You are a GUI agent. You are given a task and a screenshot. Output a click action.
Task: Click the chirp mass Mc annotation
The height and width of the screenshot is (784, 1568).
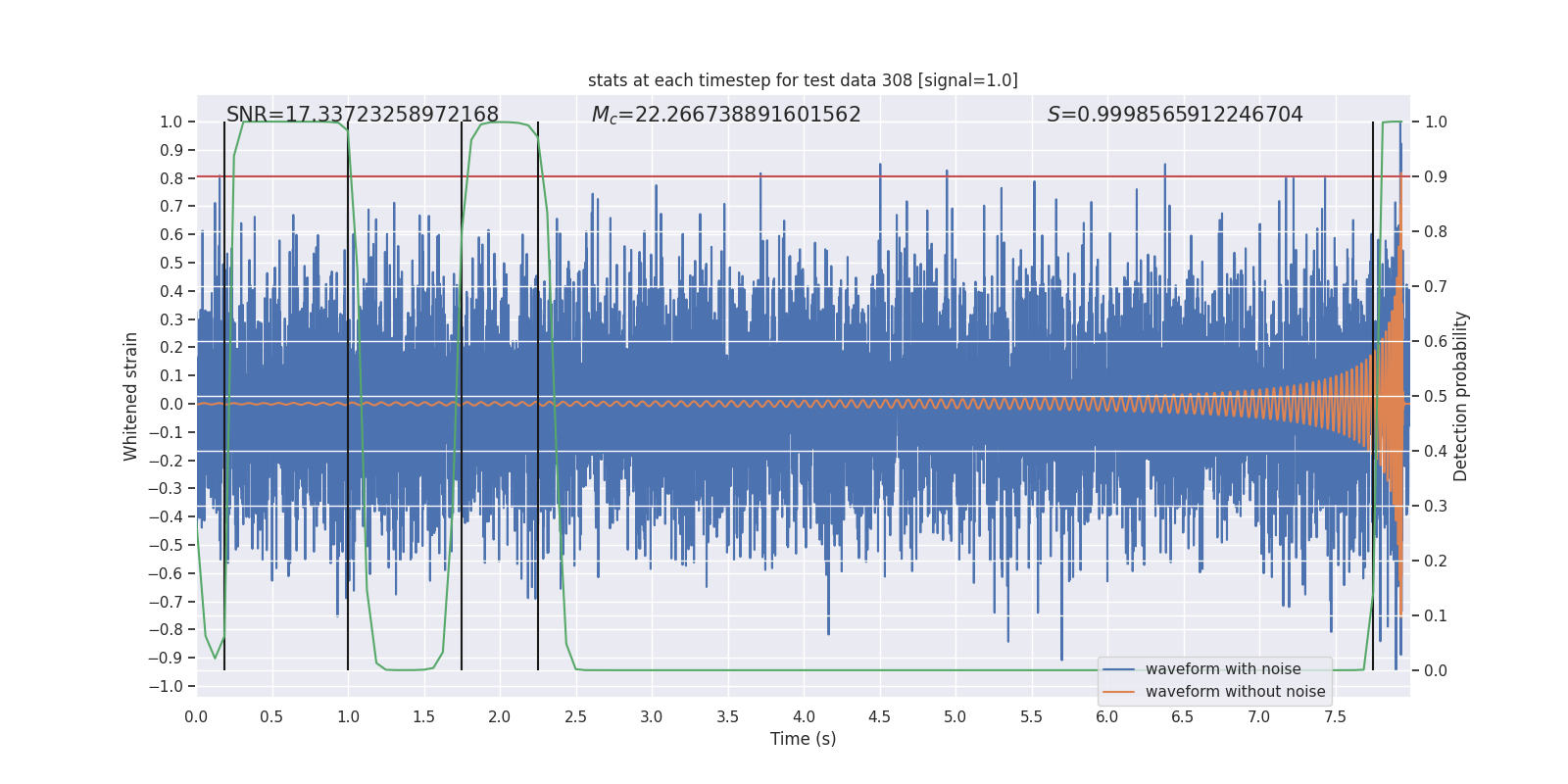pos(726,115)
